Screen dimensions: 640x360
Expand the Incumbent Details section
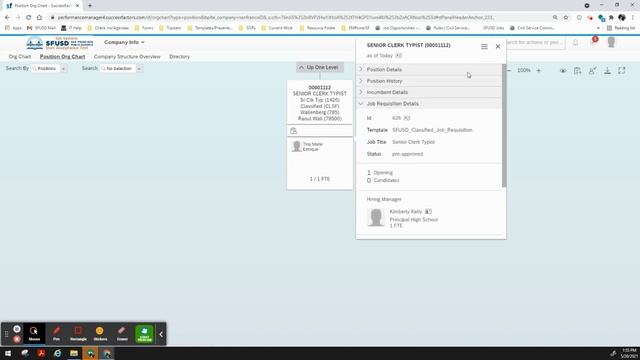click(430, 92)
